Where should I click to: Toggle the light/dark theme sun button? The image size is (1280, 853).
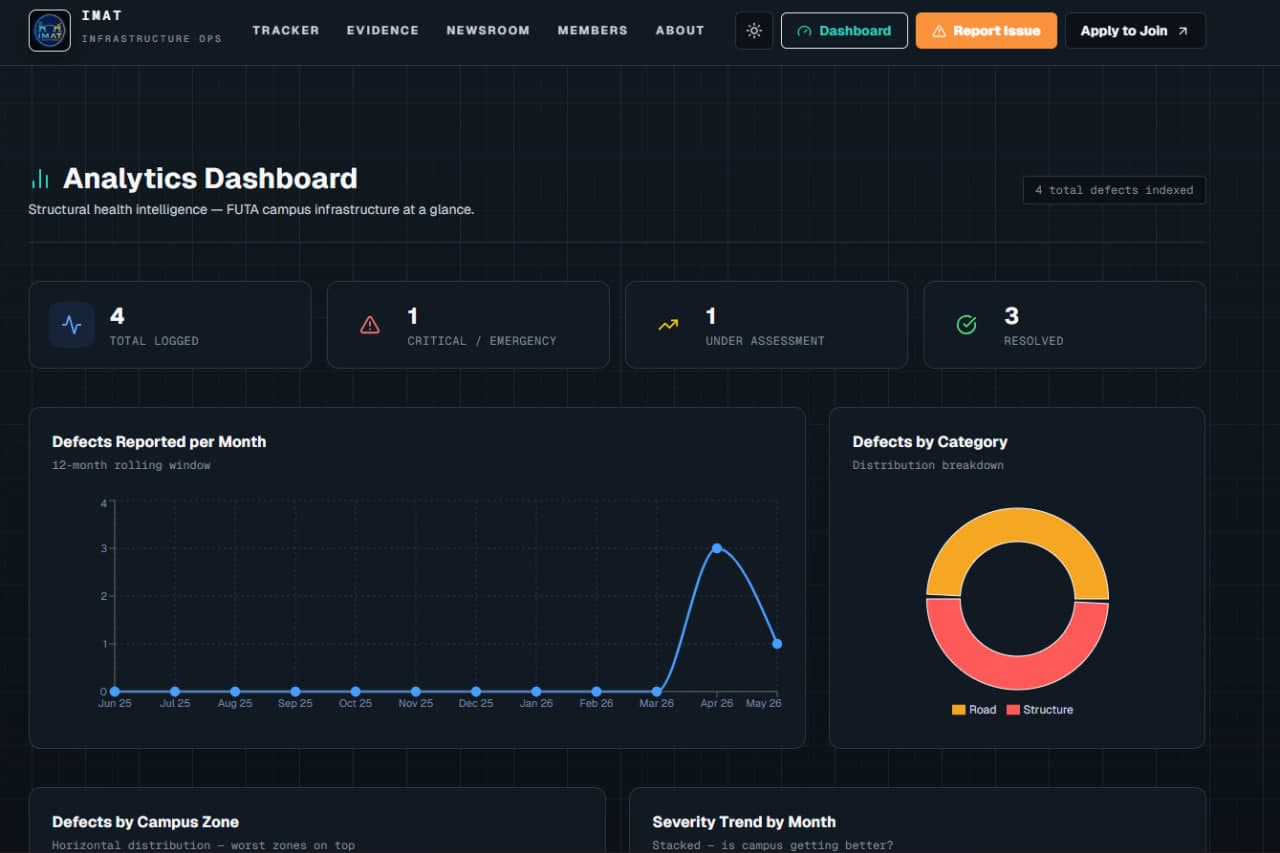pyautogui.click(x=754, y=31)
